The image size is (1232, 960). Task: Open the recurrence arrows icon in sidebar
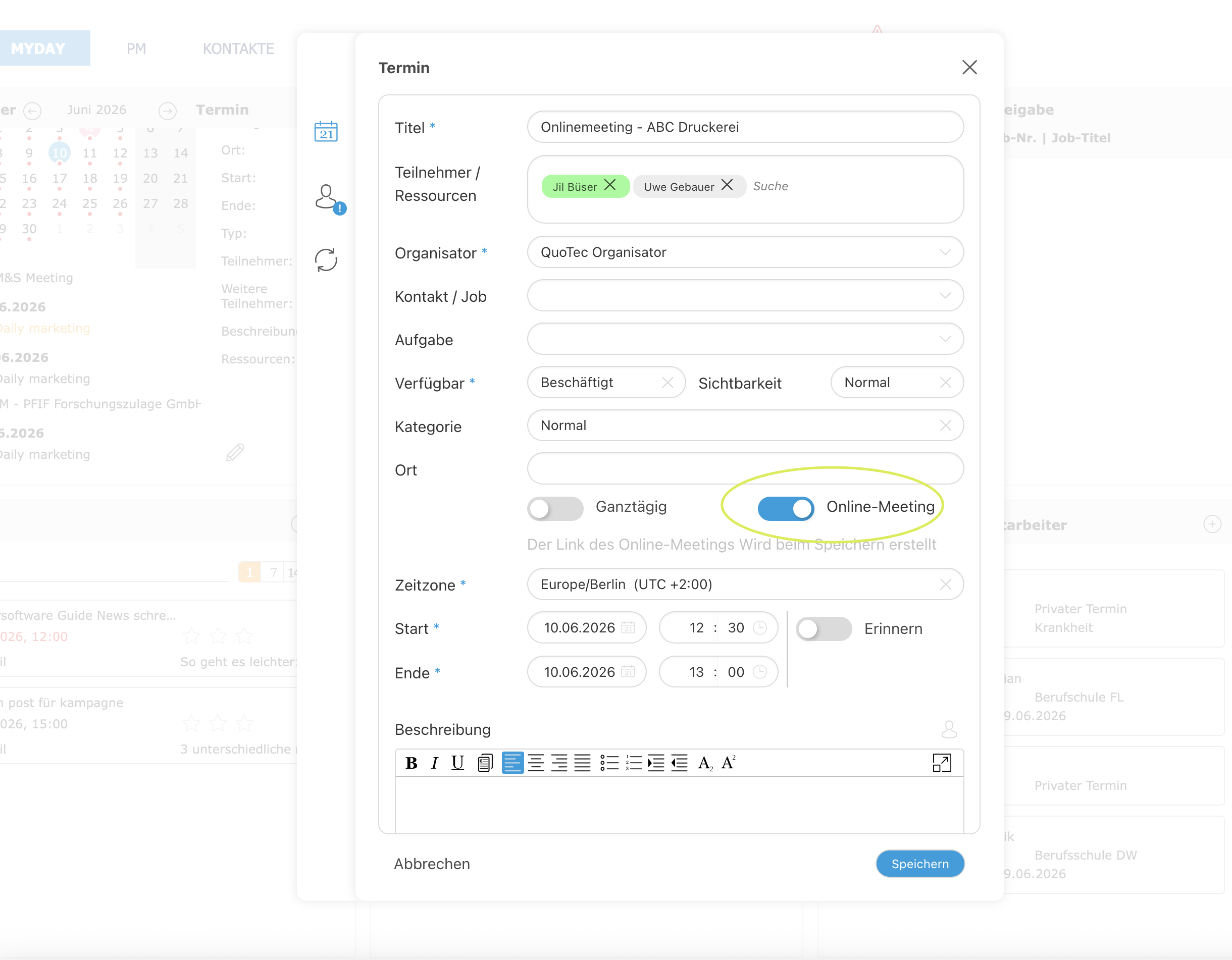pyautogui.click(x=326, y=260)
